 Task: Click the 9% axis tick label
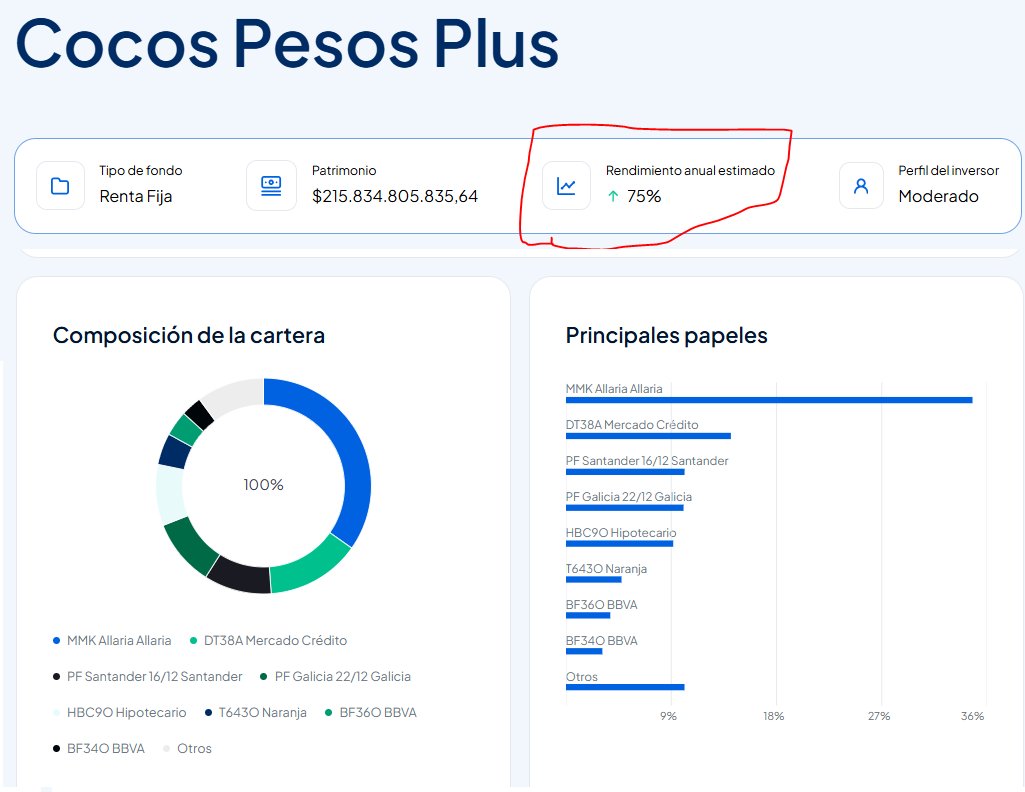668,716
